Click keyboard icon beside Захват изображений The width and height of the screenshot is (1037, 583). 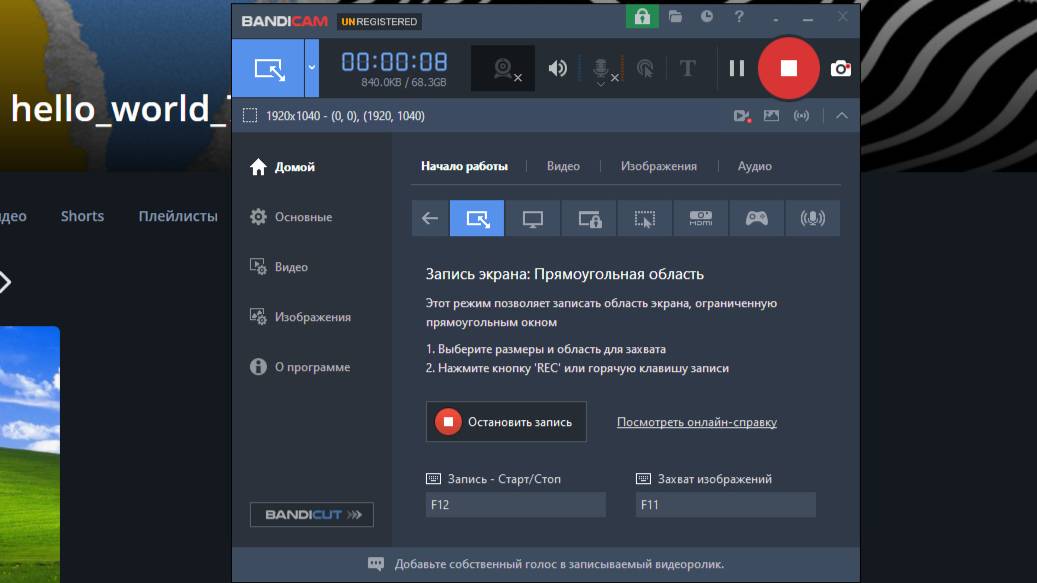click(643, 479)
